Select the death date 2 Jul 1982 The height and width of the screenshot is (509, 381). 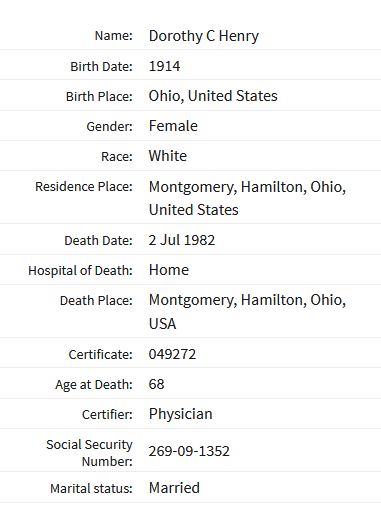click(x=182, y=240)
